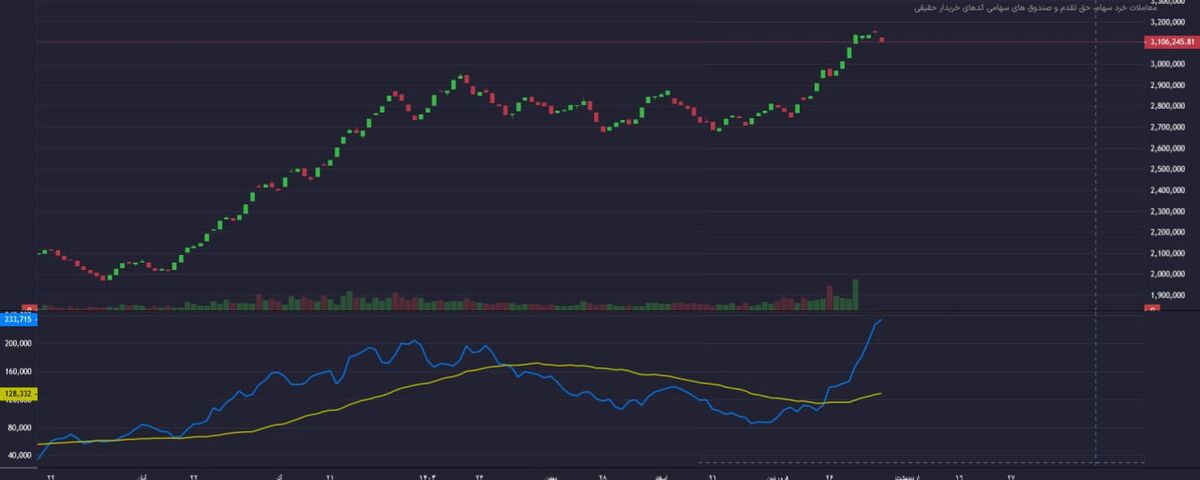The width and height of the screenshot is (1200, 480).
Task: Click the blue indicator value label 233,715
Action: 18,318
